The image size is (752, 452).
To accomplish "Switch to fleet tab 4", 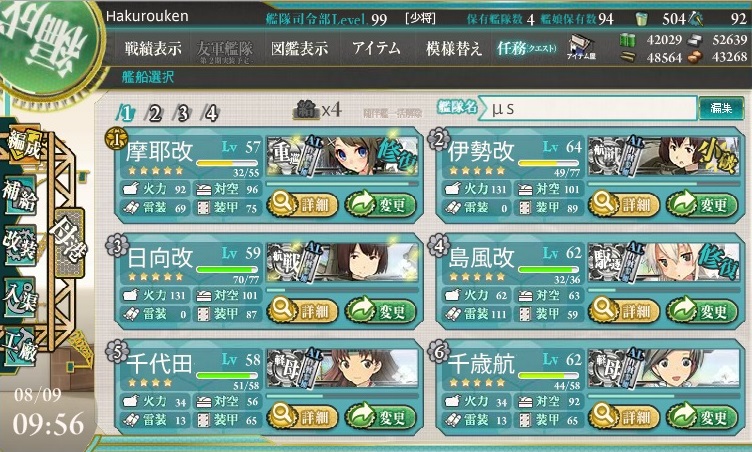I will tap(211, 114).
